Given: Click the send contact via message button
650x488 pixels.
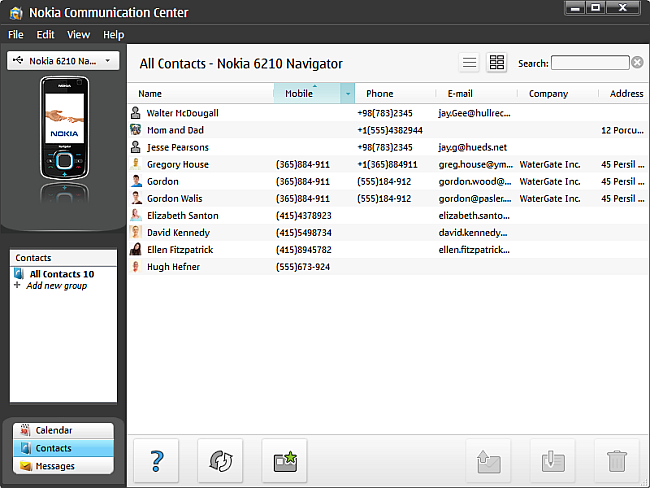Looking at the screenshot, I should pyautogui.click(x=489, y=461).
